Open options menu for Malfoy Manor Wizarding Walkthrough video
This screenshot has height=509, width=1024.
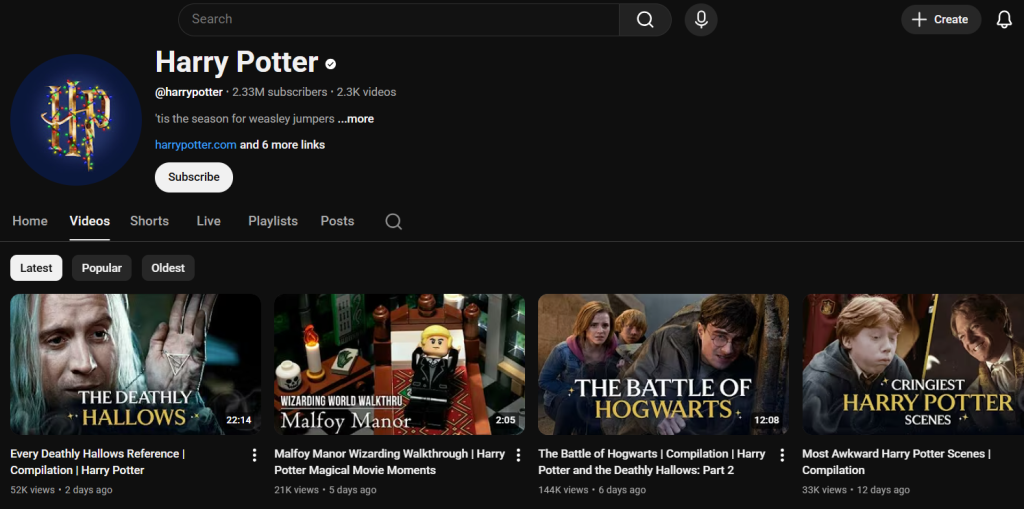tap(519, 455)
